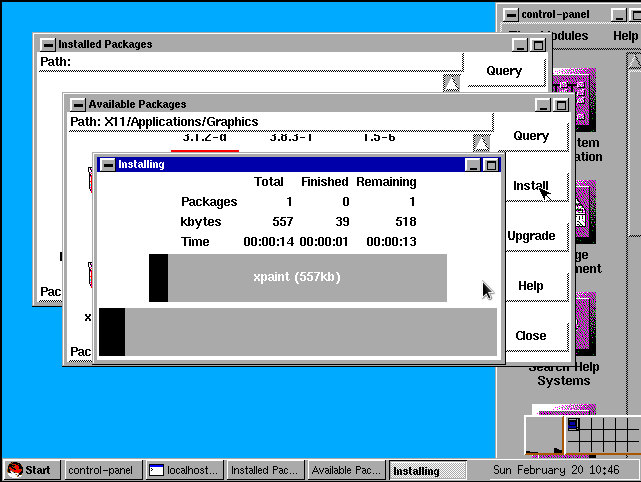Screen dimensions: 641x482
Task: Close the Available Packages window via Close button
Action: click(x=531, y=336)
